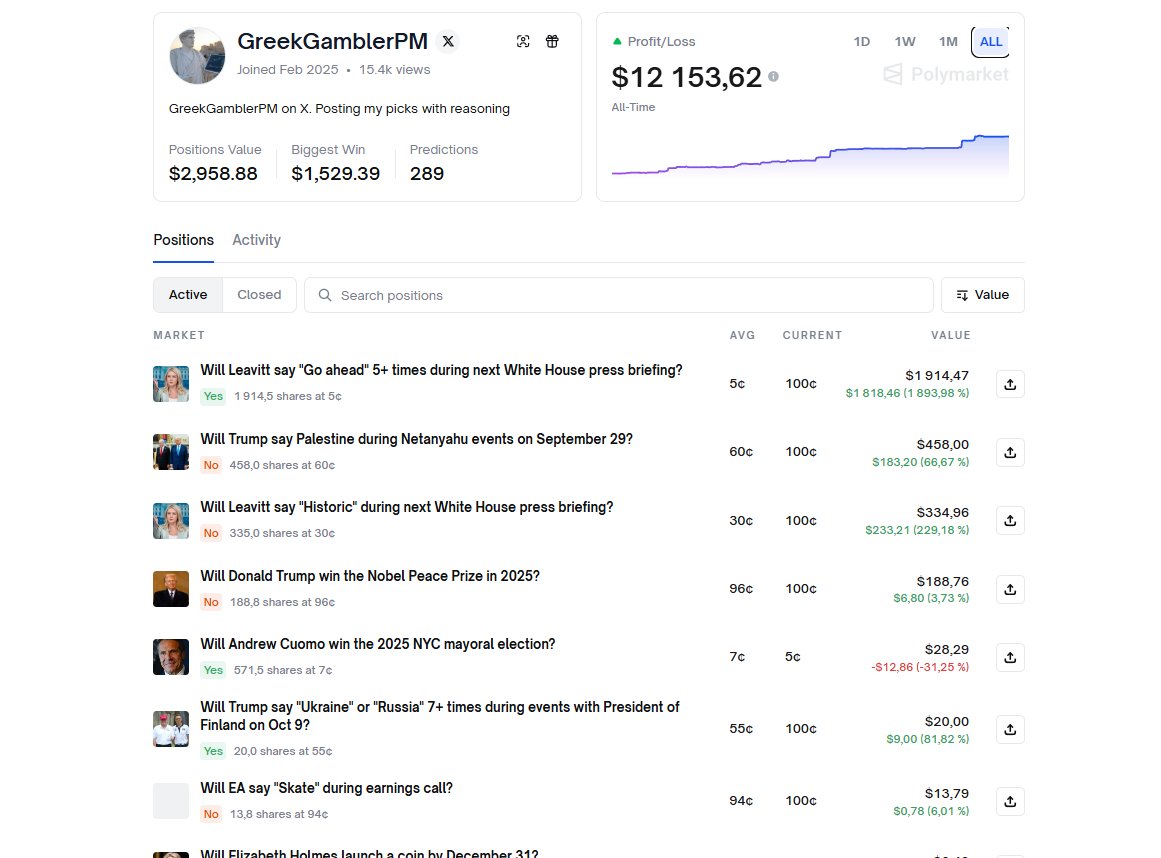Image resolution: width=1161 pixels, height=858 pixels.
Task: Click the Predictions 289 stat
Action: pos(444,162)
